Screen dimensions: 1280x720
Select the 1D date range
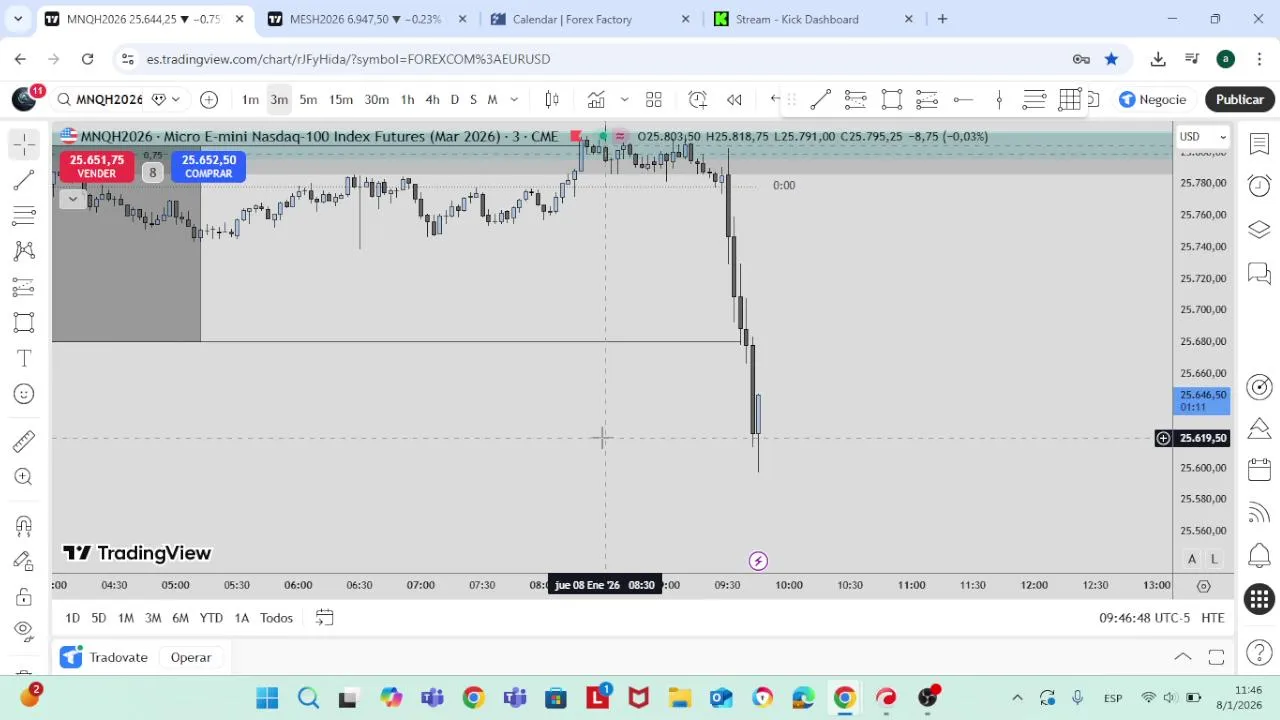tap(72, 618)
